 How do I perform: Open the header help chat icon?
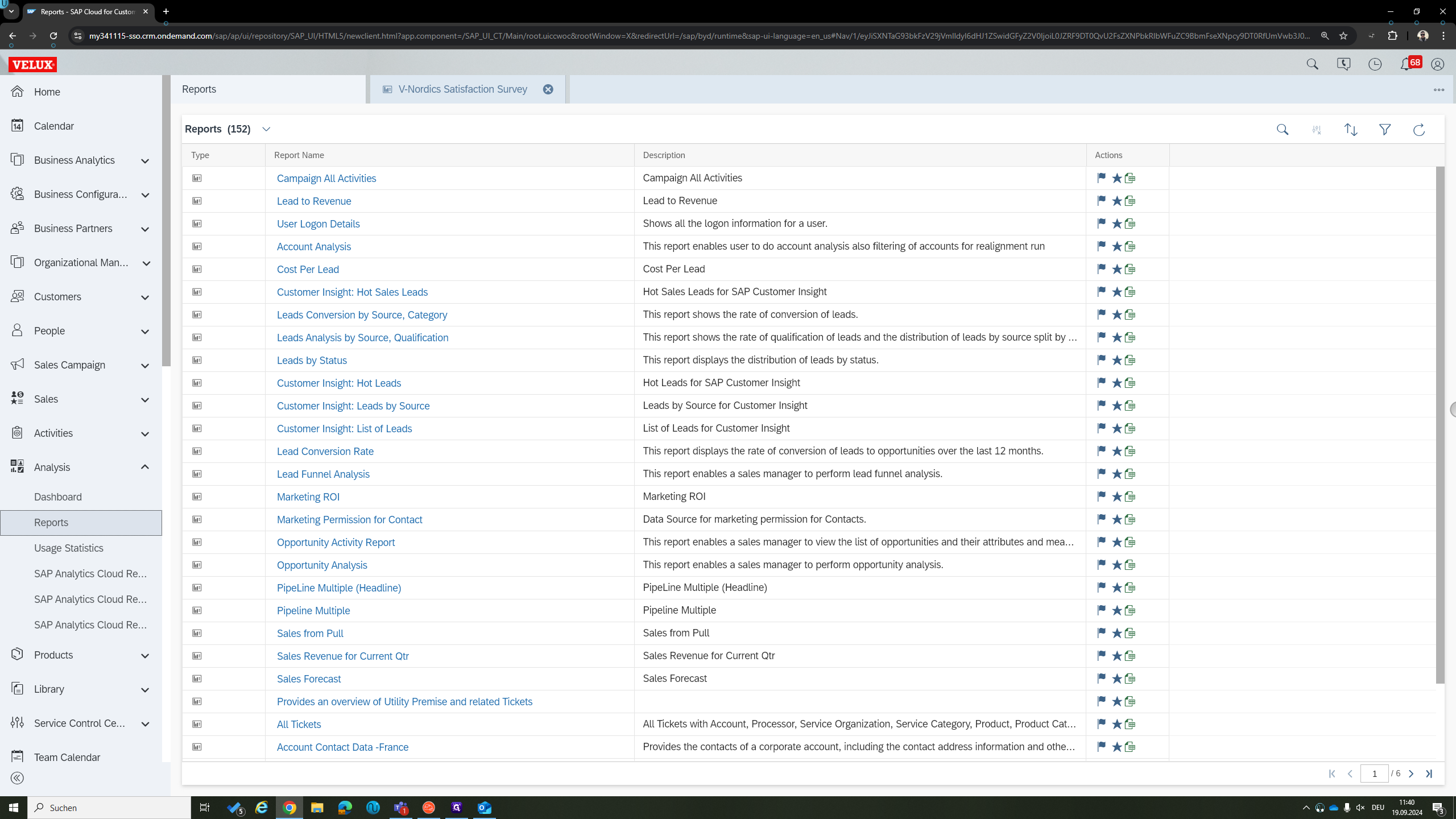[1343, 64]
